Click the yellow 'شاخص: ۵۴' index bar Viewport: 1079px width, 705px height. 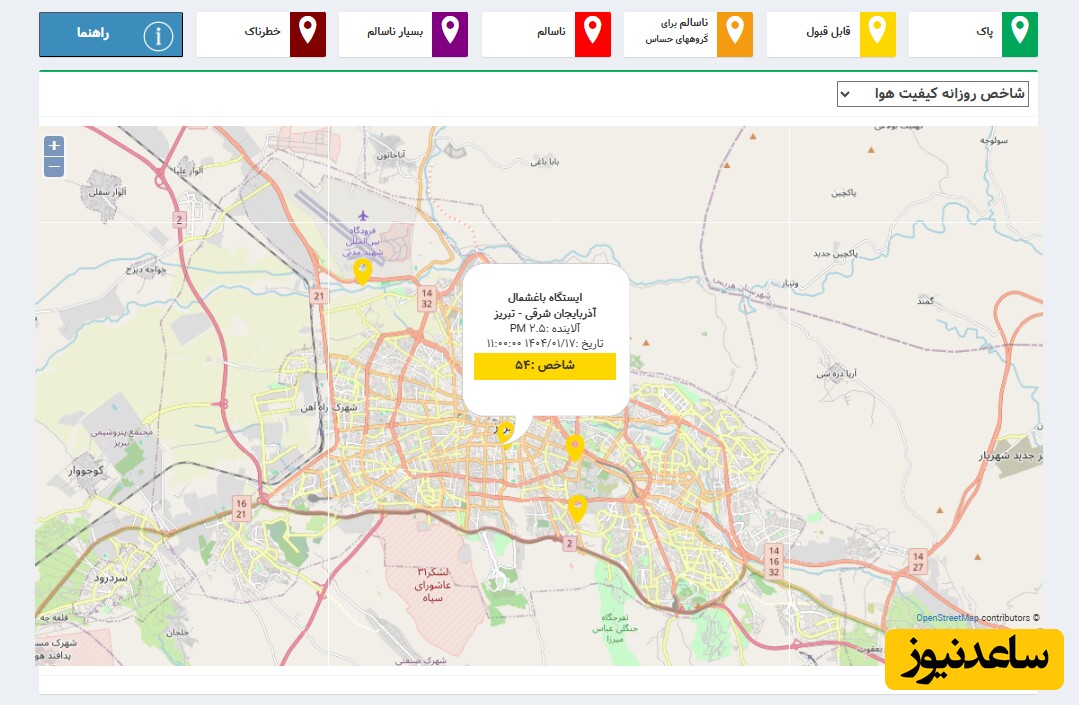(544, 366)
